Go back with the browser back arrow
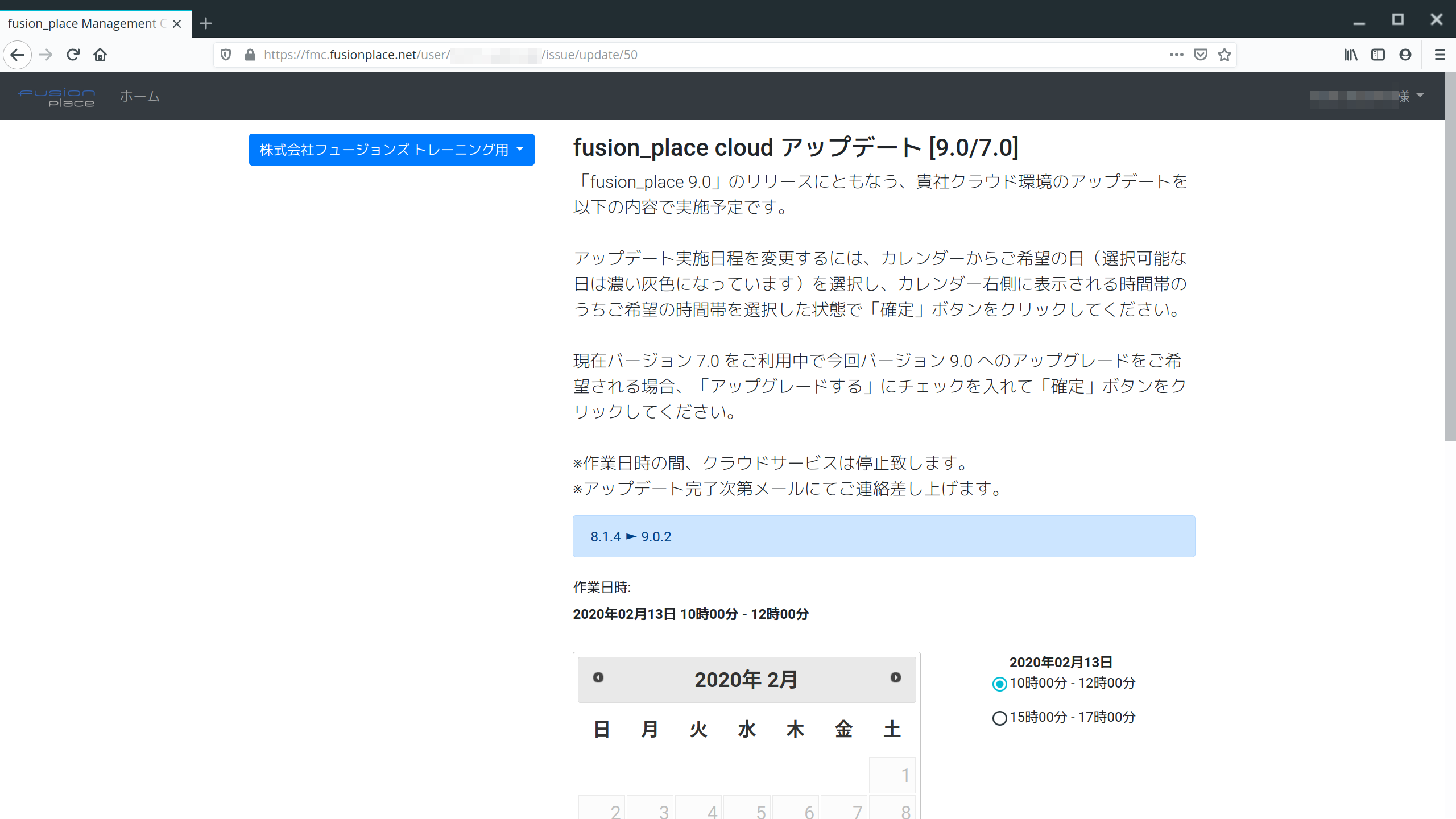The width and height of the screenshot is (1456, 819). point(17,55)
